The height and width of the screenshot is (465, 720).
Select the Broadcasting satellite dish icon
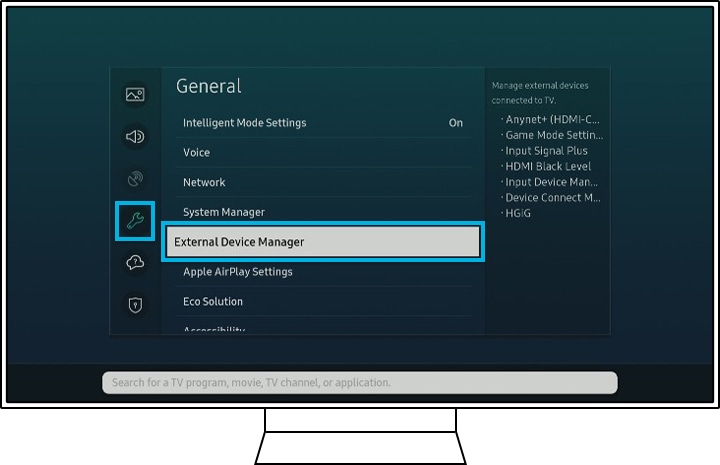pyautogui.click(x=135, y=179)
